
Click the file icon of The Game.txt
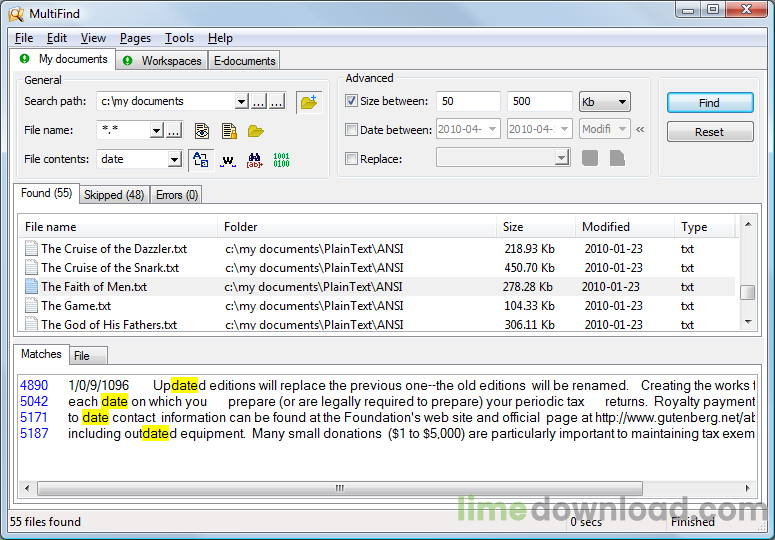tap(31, 305)
